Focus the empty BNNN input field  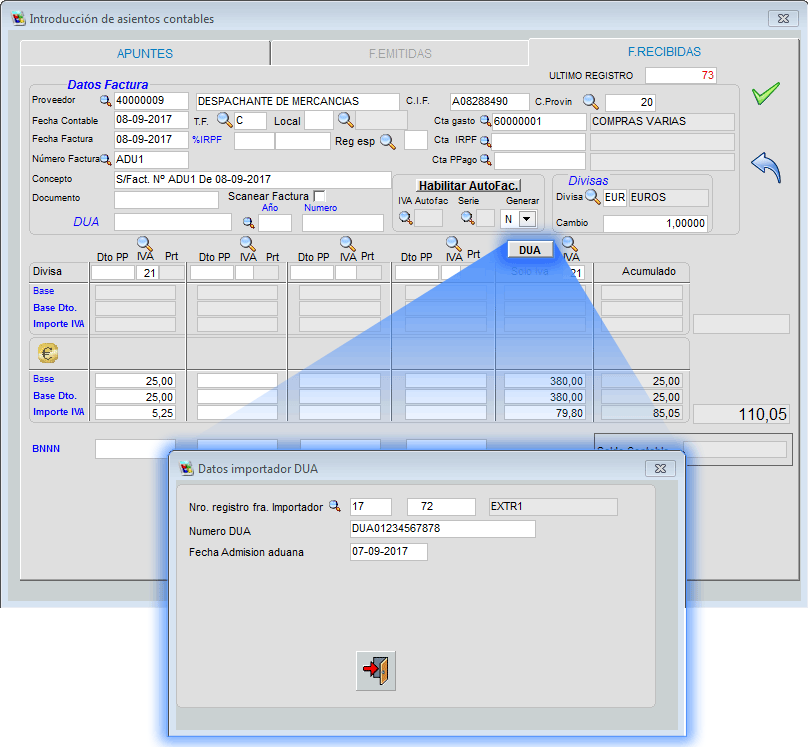135,449
